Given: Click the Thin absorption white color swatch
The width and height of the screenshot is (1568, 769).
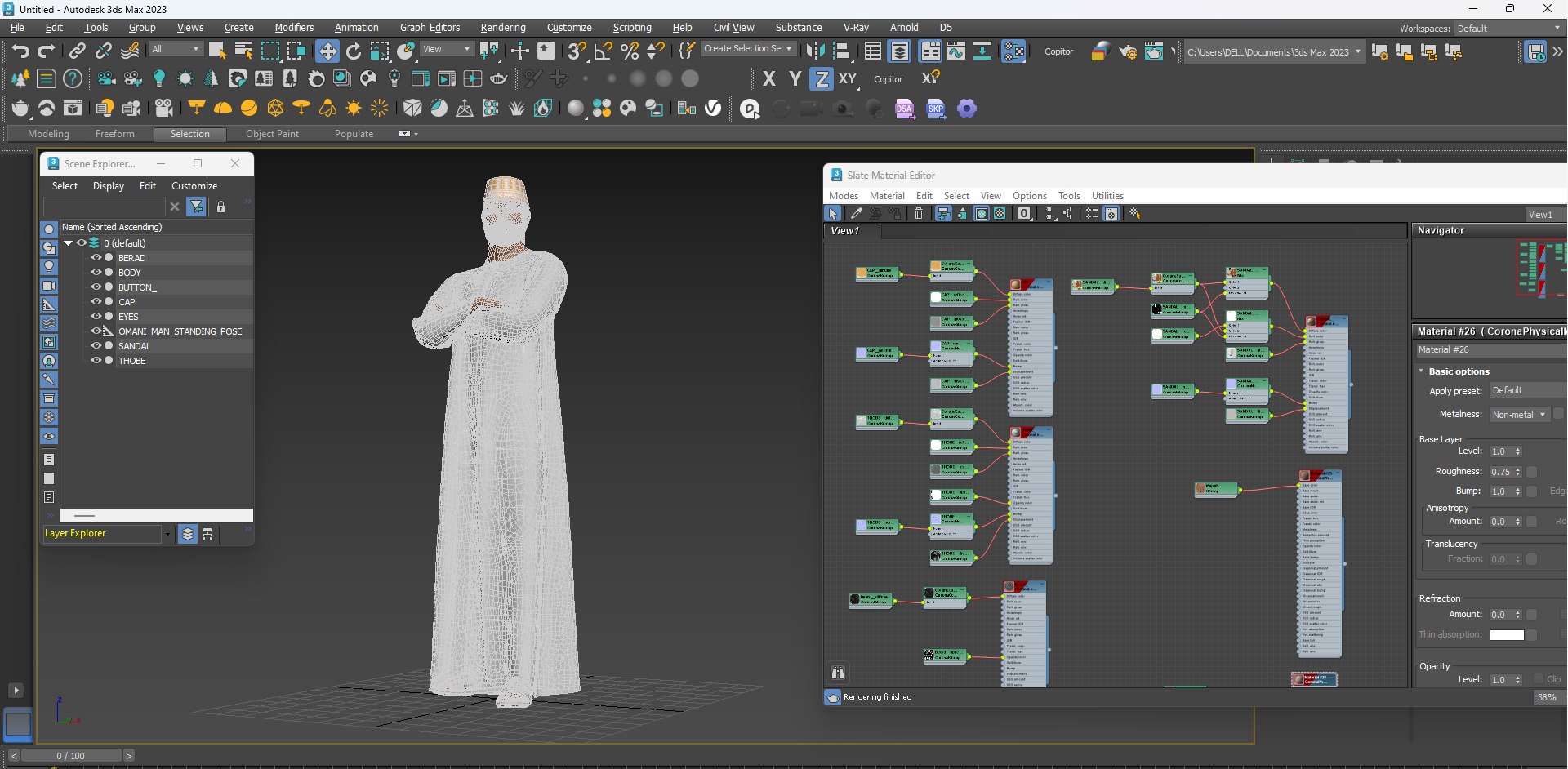Looking at the screenshot, I should coord(1507,635).
